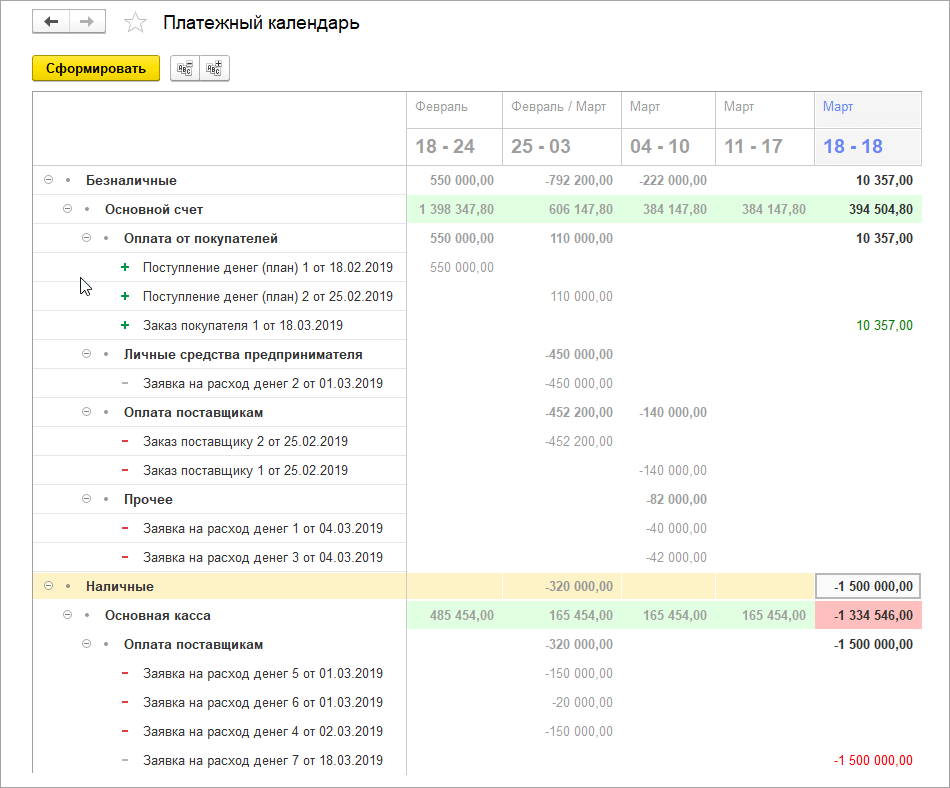Add page to favorites with star icon
This screenshot has width=950, height=788.
[x=135, y=23]
